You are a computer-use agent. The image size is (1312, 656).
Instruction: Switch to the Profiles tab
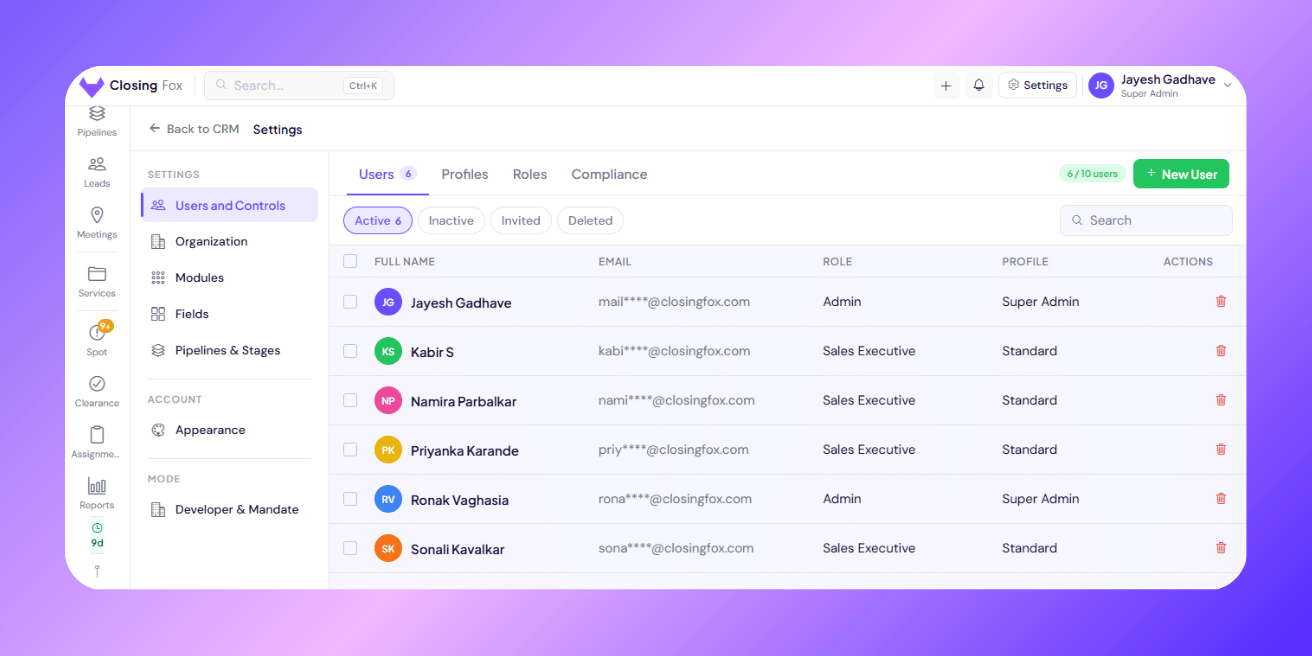(465, 174)
